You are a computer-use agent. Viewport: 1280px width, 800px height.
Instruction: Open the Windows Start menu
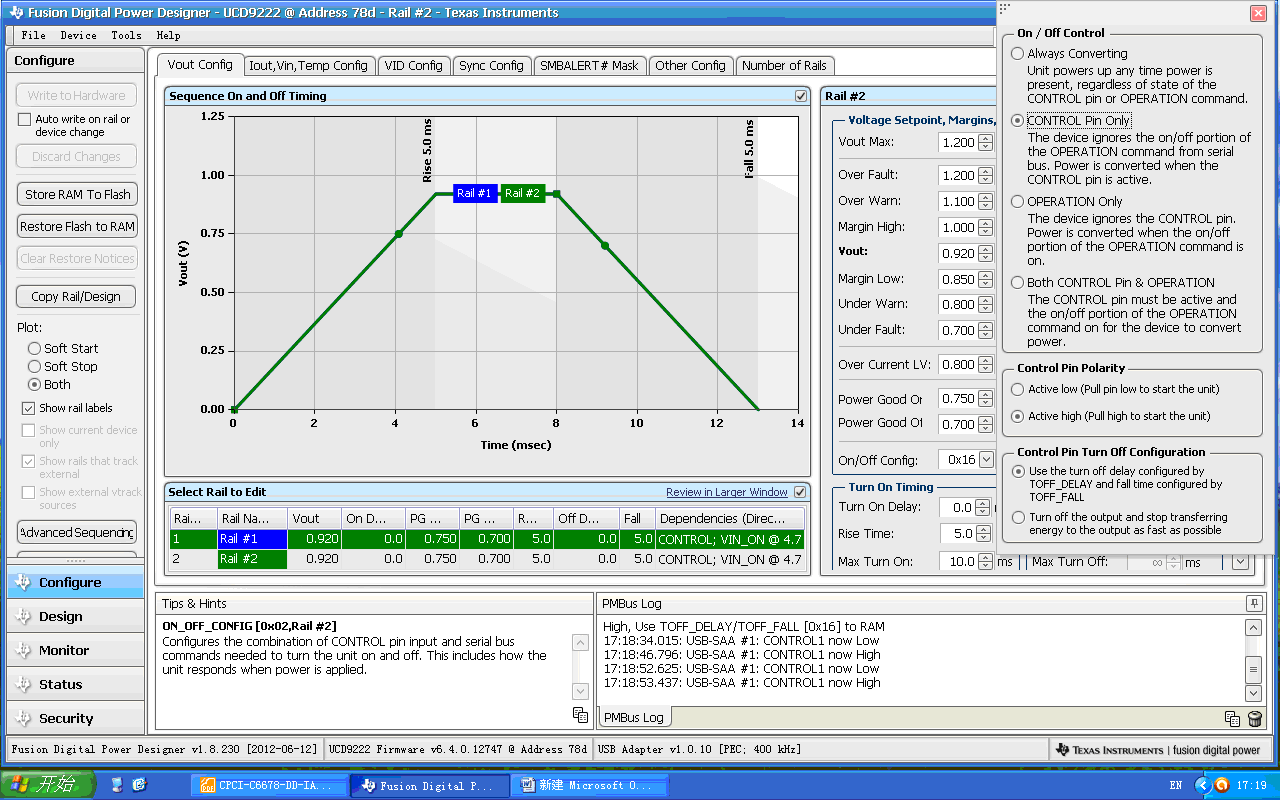click(48, 785)
